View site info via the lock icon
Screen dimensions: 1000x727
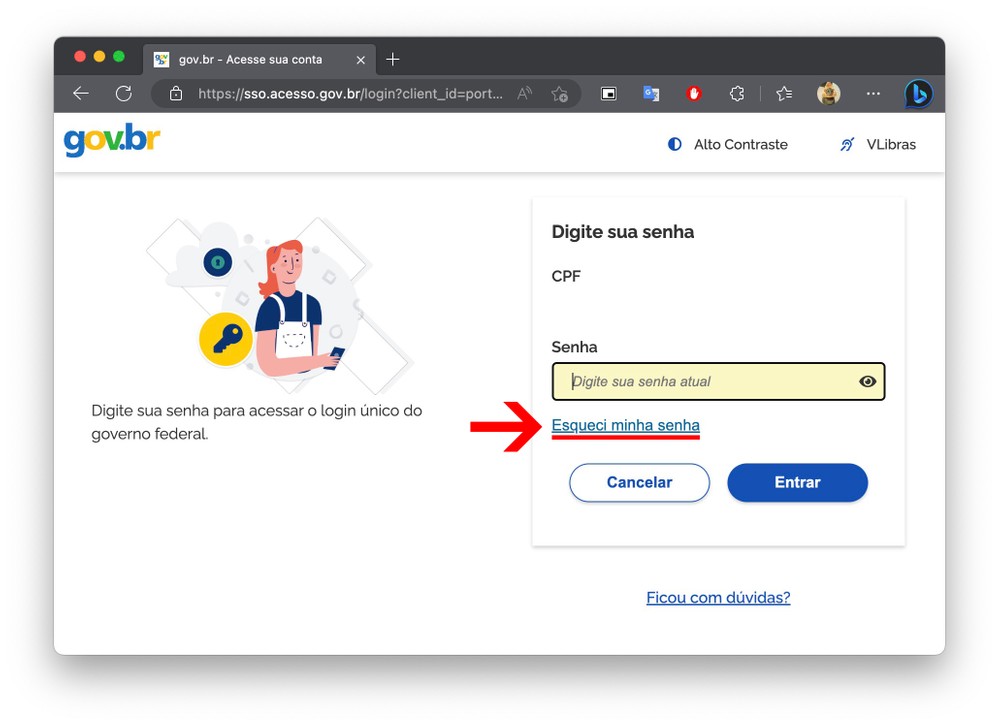click(x=176, y=94)
